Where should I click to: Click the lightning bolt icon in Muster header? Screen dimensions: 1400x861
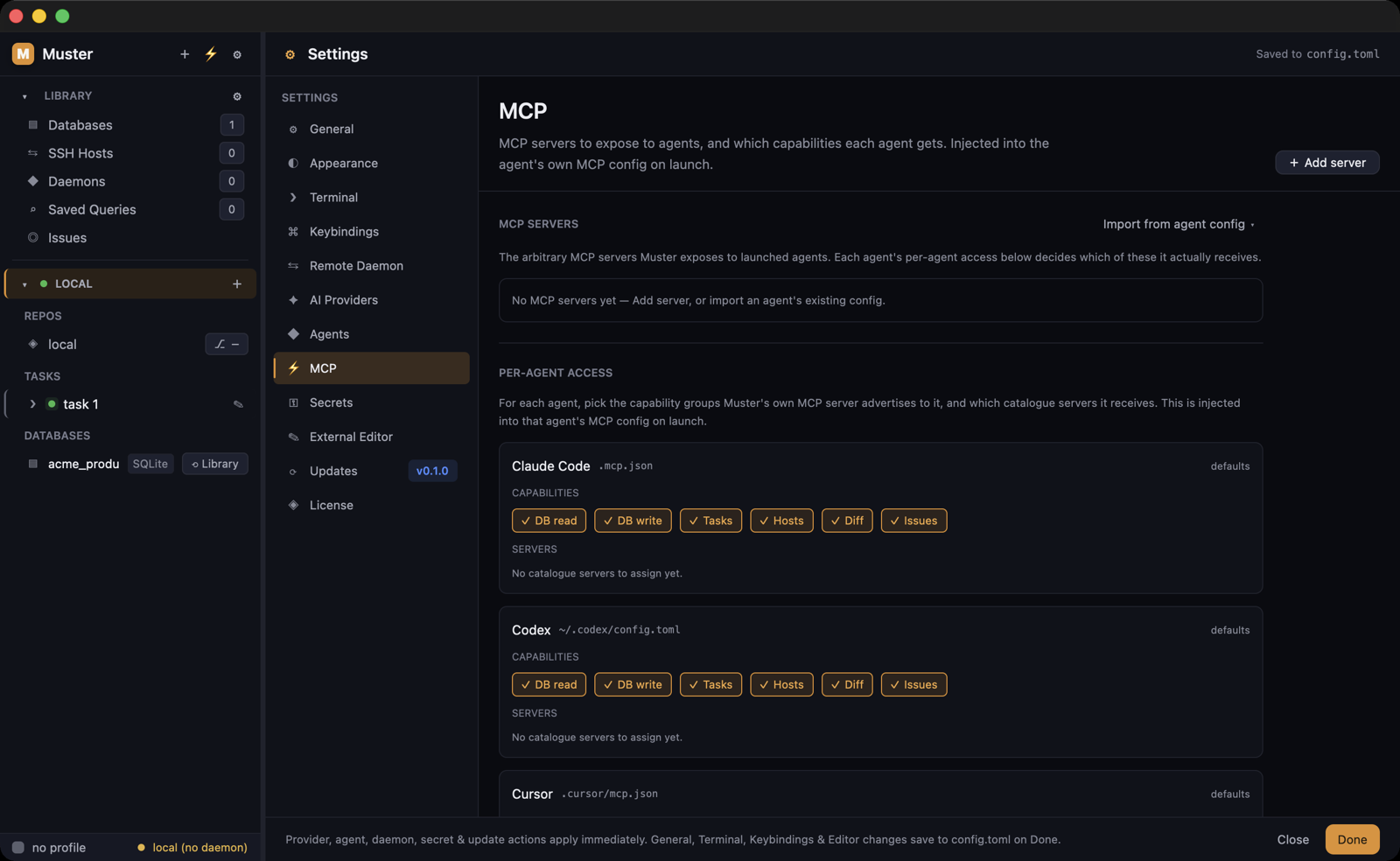(211, 54)
